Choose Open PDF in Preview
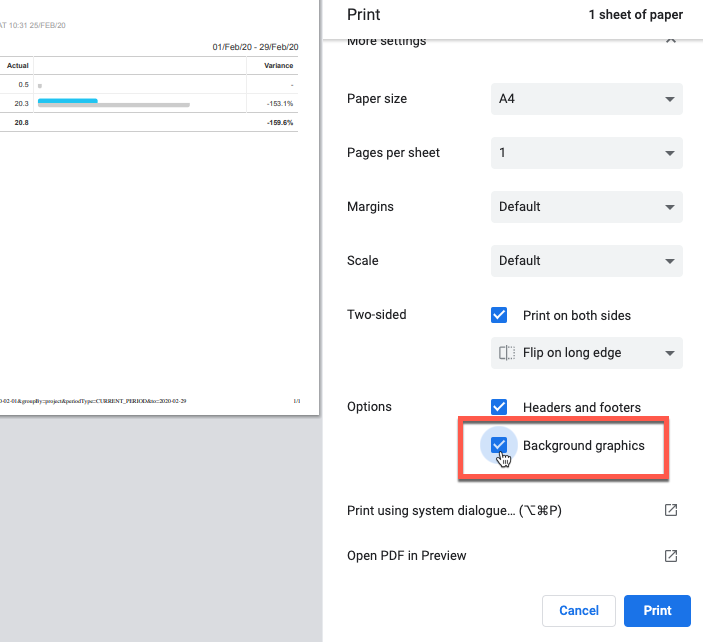Screen dimensions: 703x642 407,556
